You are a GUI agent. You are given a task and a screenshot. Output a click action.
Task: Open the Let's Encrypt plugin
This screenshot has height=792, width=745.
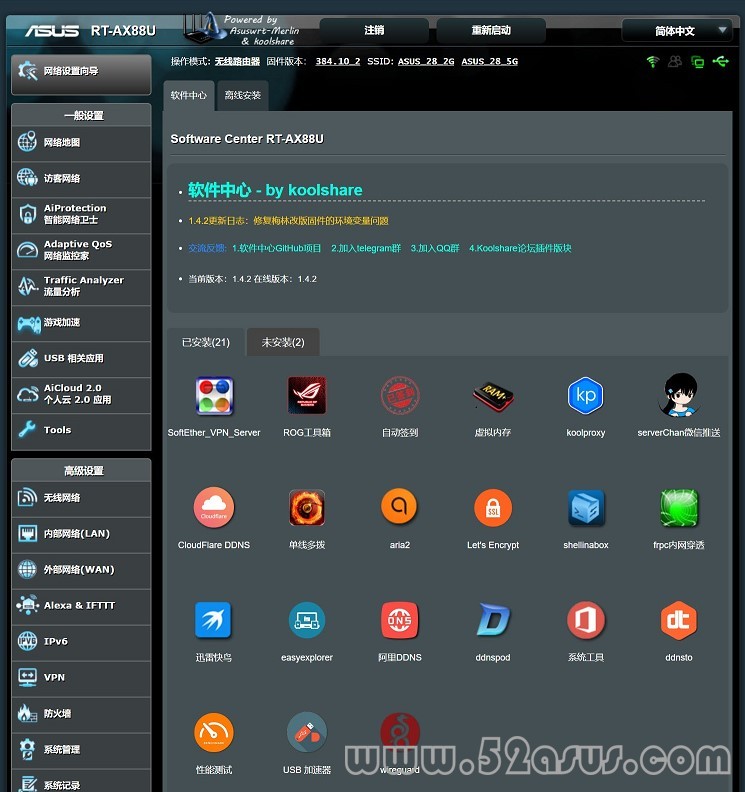click(493, 508)
